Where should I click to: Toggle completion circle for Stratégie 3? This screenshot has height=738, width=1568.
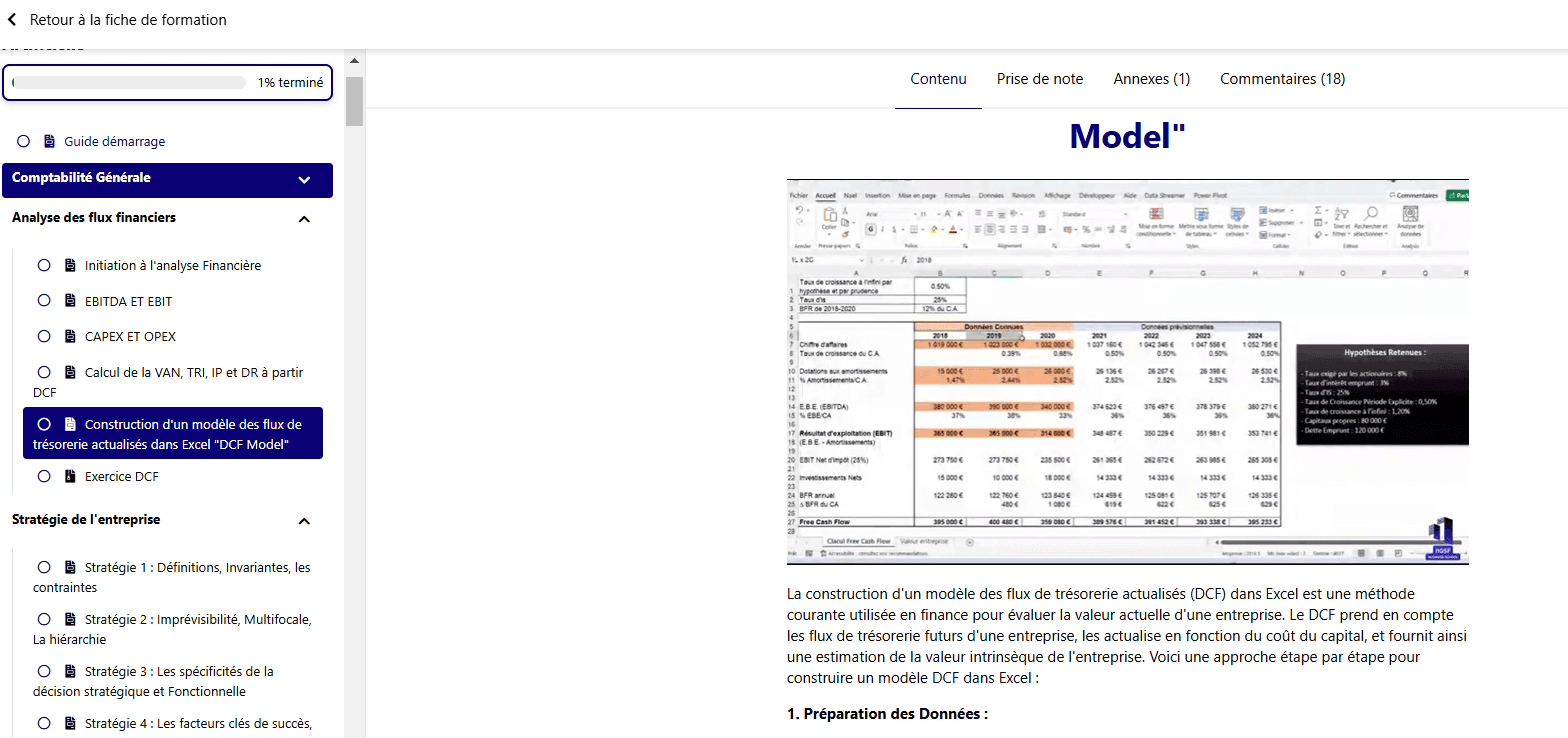[x=44, y=672]
